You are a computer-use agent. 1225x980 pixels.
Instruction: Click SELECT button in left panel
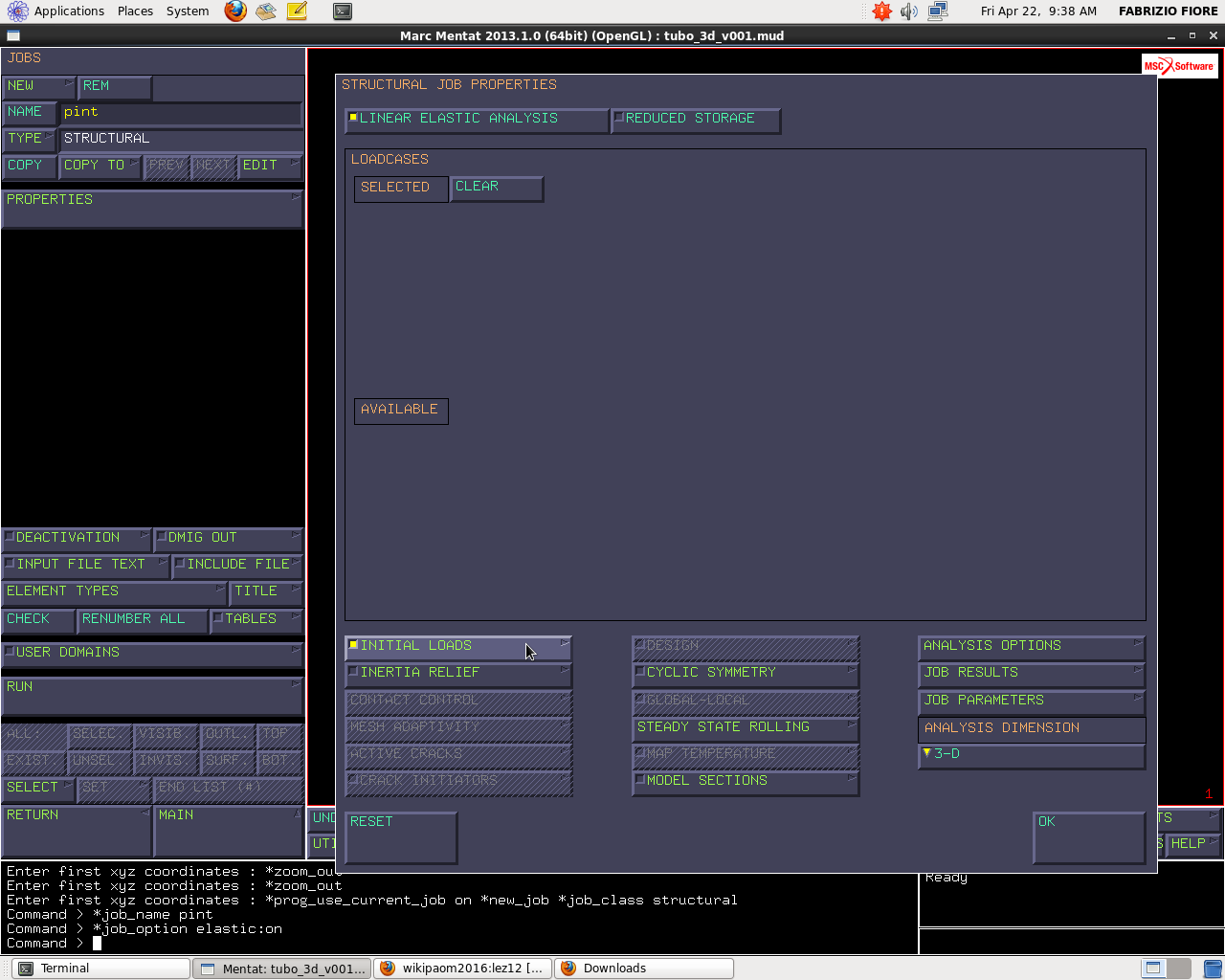38,789
